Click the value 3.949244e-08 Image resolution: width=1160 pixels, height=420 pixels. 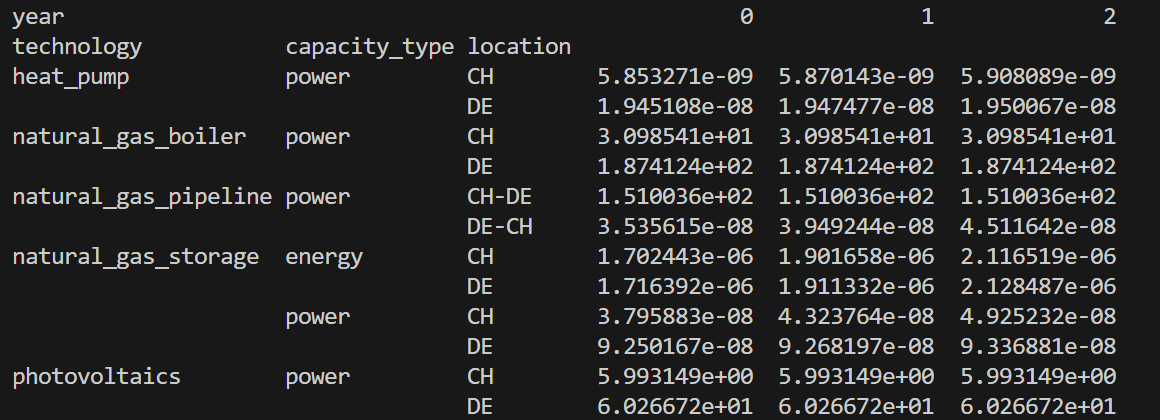point(856,226)
